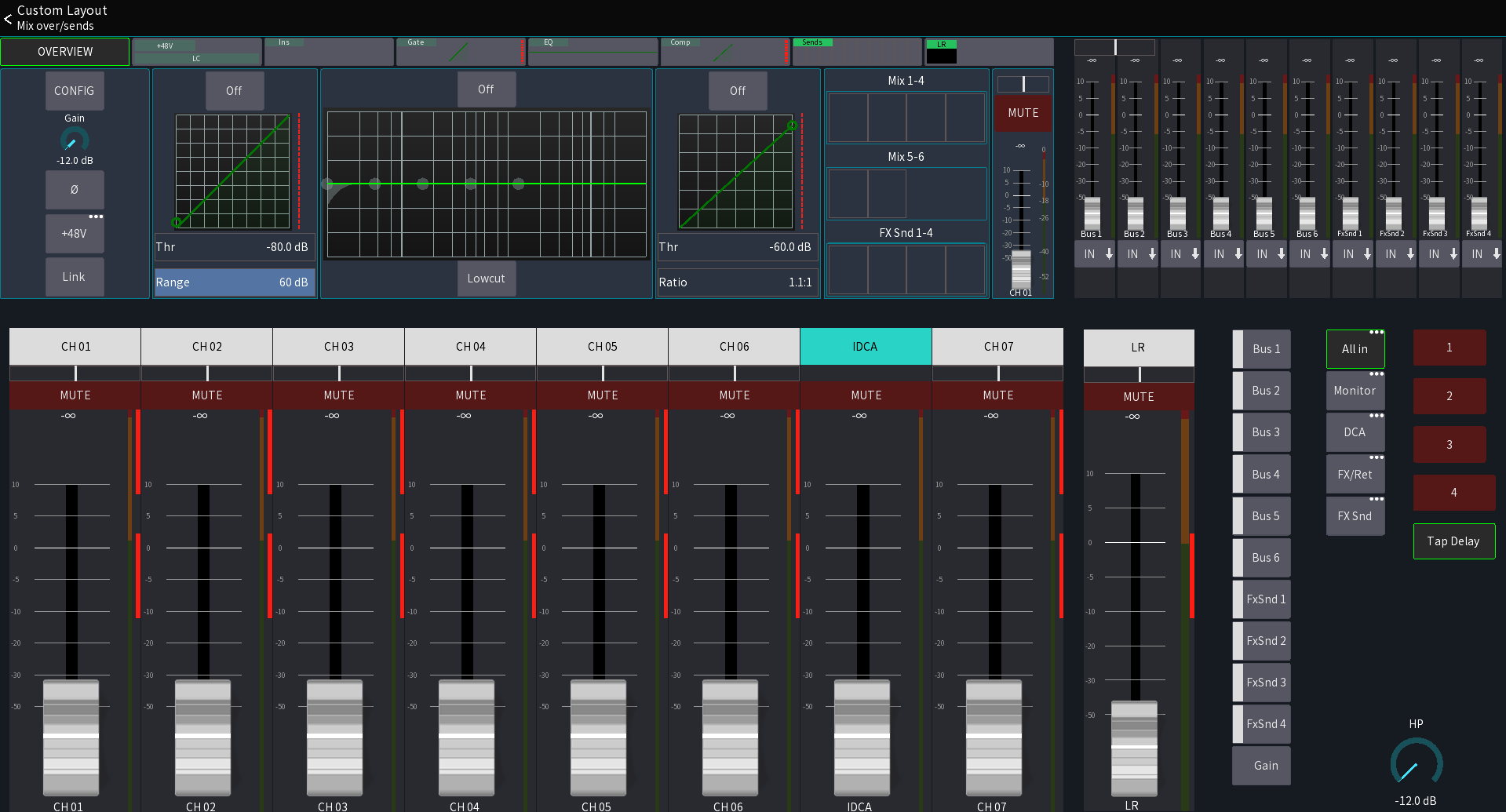Click the LR pan icon in the top strip
The height and width of the screenshot is (812, 1506).
pyautogui.click(x=942, y=52)
